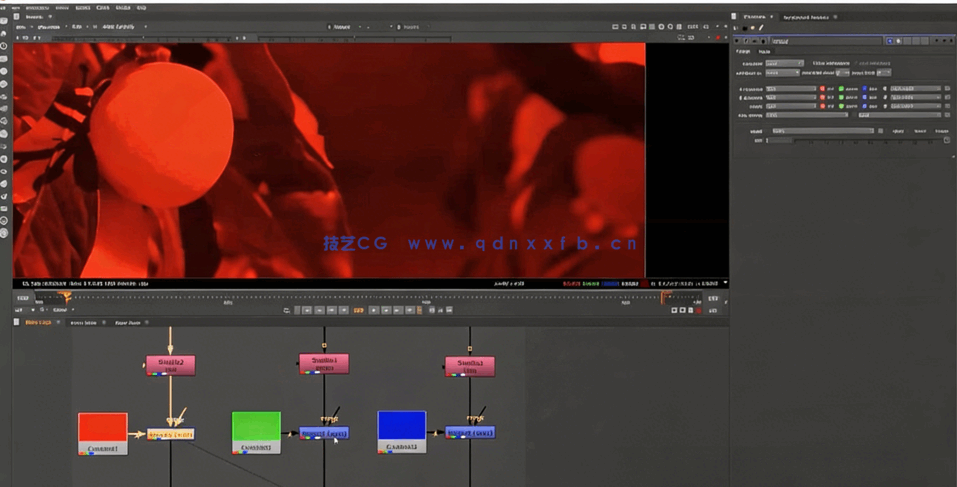This screenshot has height=487, width=957.
Task: Switch to the Curve Editor tab
Action: pyautogui.click(x=83, y=322)
